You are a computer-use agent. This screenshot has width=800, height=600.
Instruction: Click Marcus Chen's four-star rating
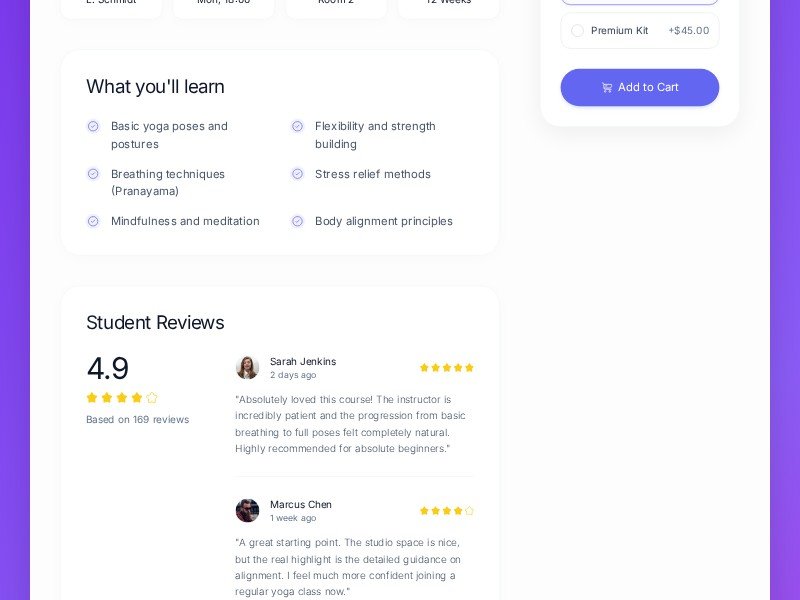point(446,511)
